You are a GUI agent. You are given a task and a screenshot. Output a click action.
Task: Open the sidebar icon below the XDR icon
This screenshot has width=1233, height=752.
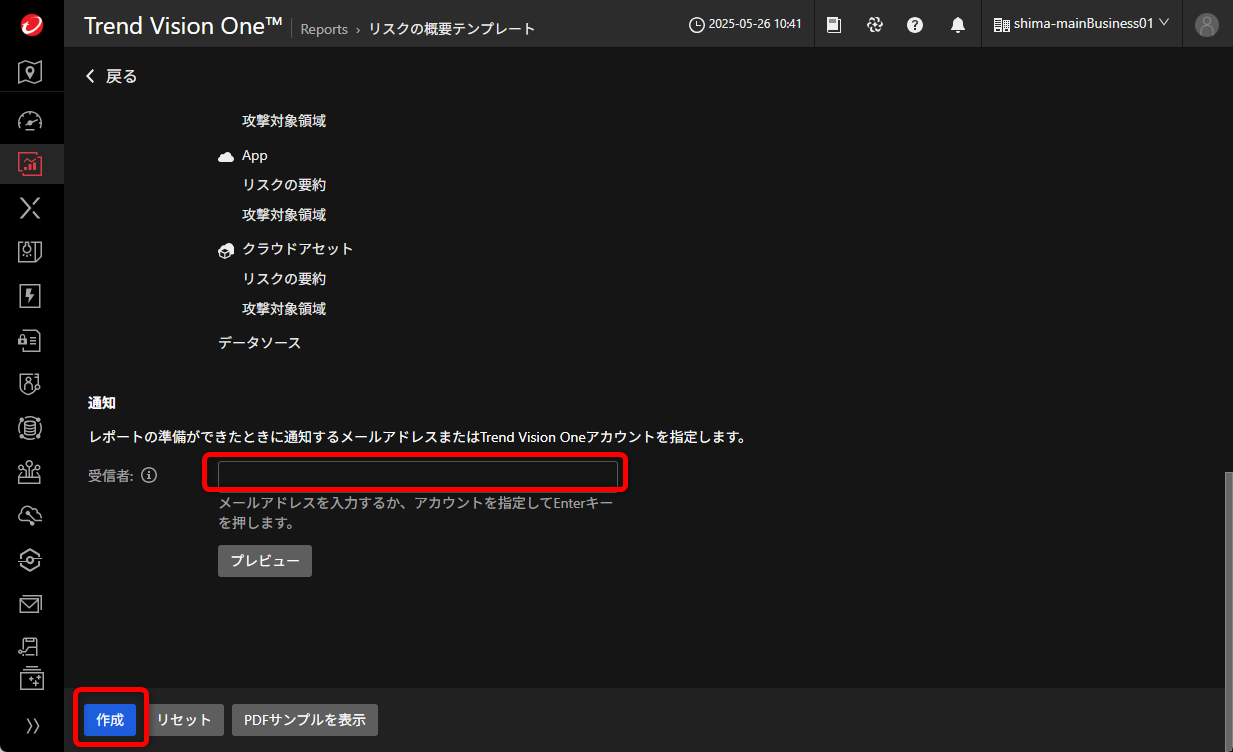(x=31, y=252)
